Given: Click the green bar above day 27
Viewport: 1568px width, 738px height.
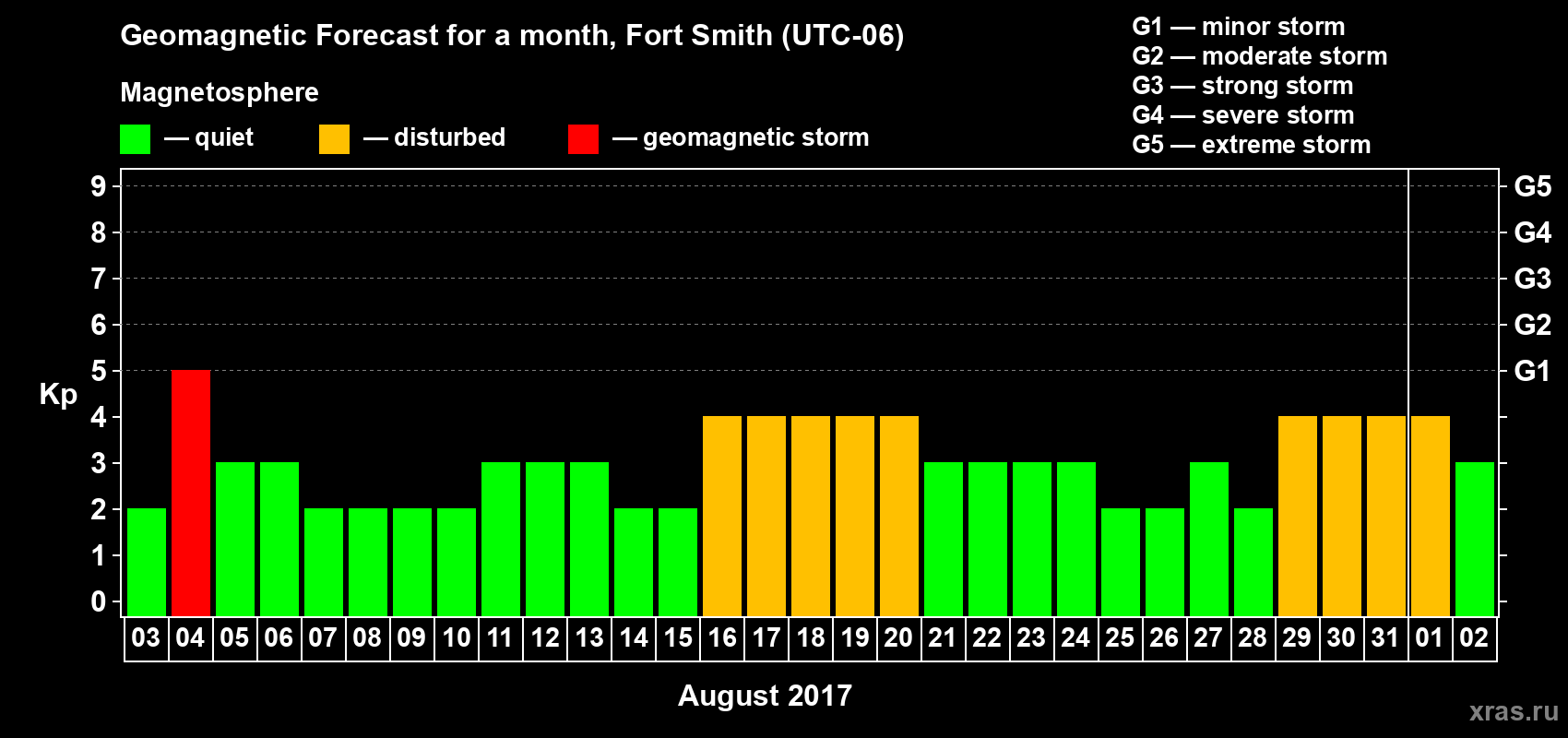Looking at the screenshot, I should coord(1209,539).
